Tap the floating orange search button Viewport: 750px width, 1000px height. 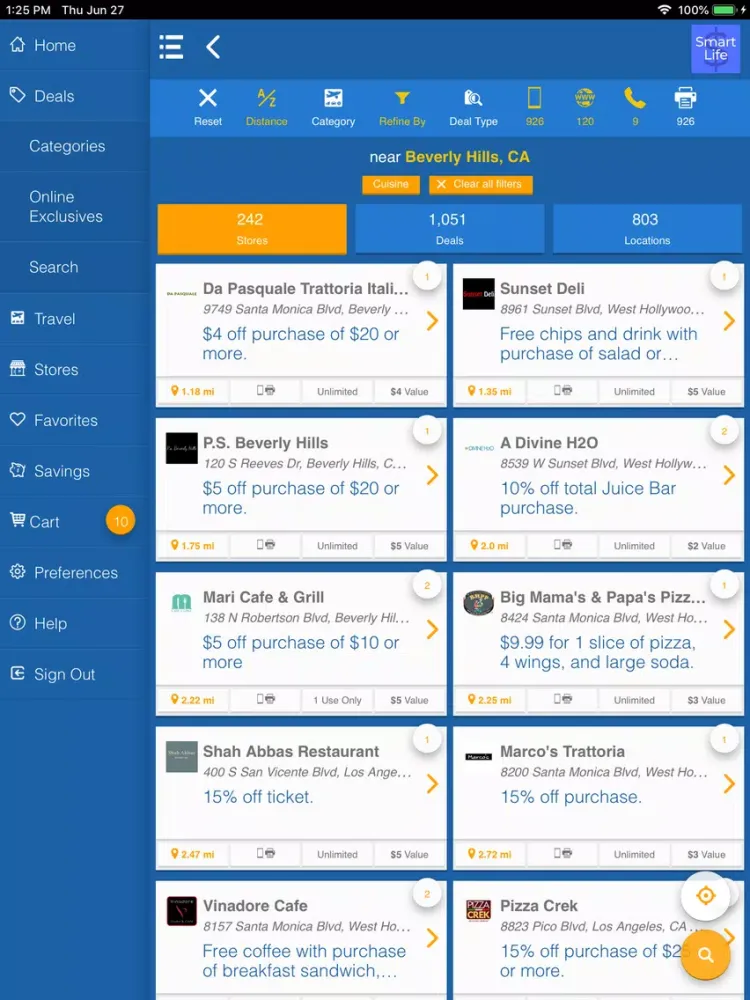point(705,954)
